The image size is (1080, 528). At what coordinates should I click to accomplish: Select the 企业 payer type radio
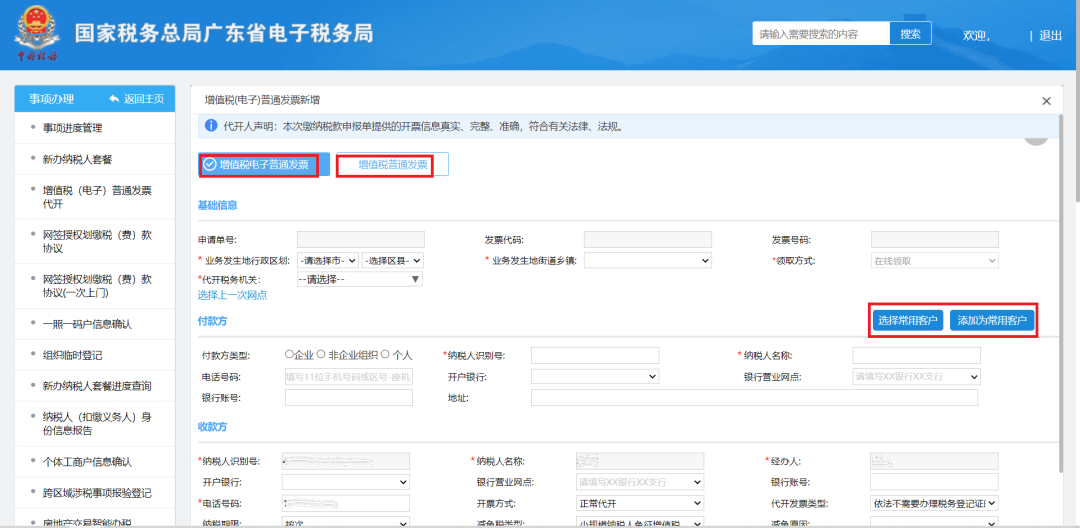tap(289, 355)
